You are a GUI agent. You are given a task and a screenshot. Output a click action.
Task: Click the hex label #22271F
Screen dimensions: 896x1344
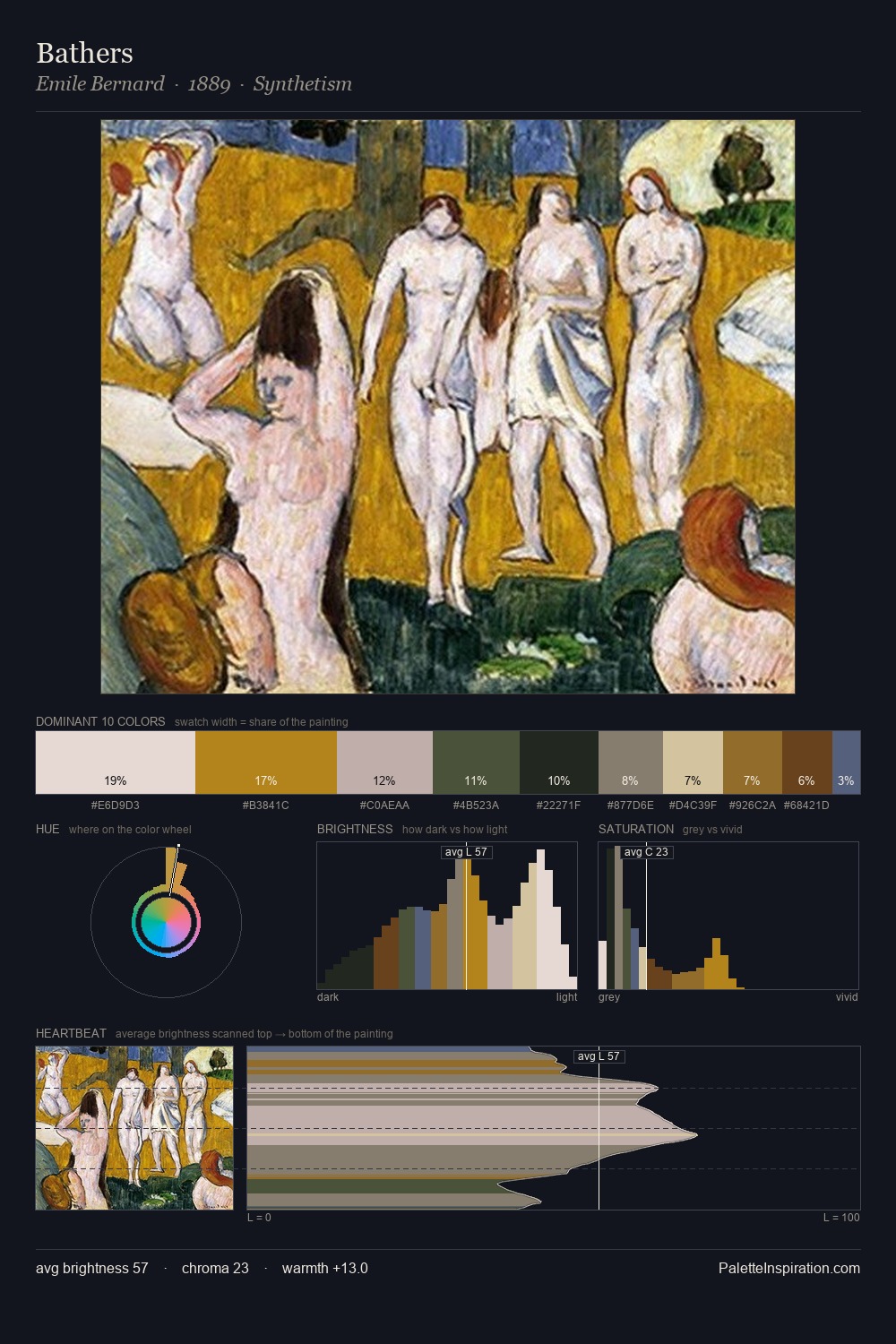(x=559, y=806)
